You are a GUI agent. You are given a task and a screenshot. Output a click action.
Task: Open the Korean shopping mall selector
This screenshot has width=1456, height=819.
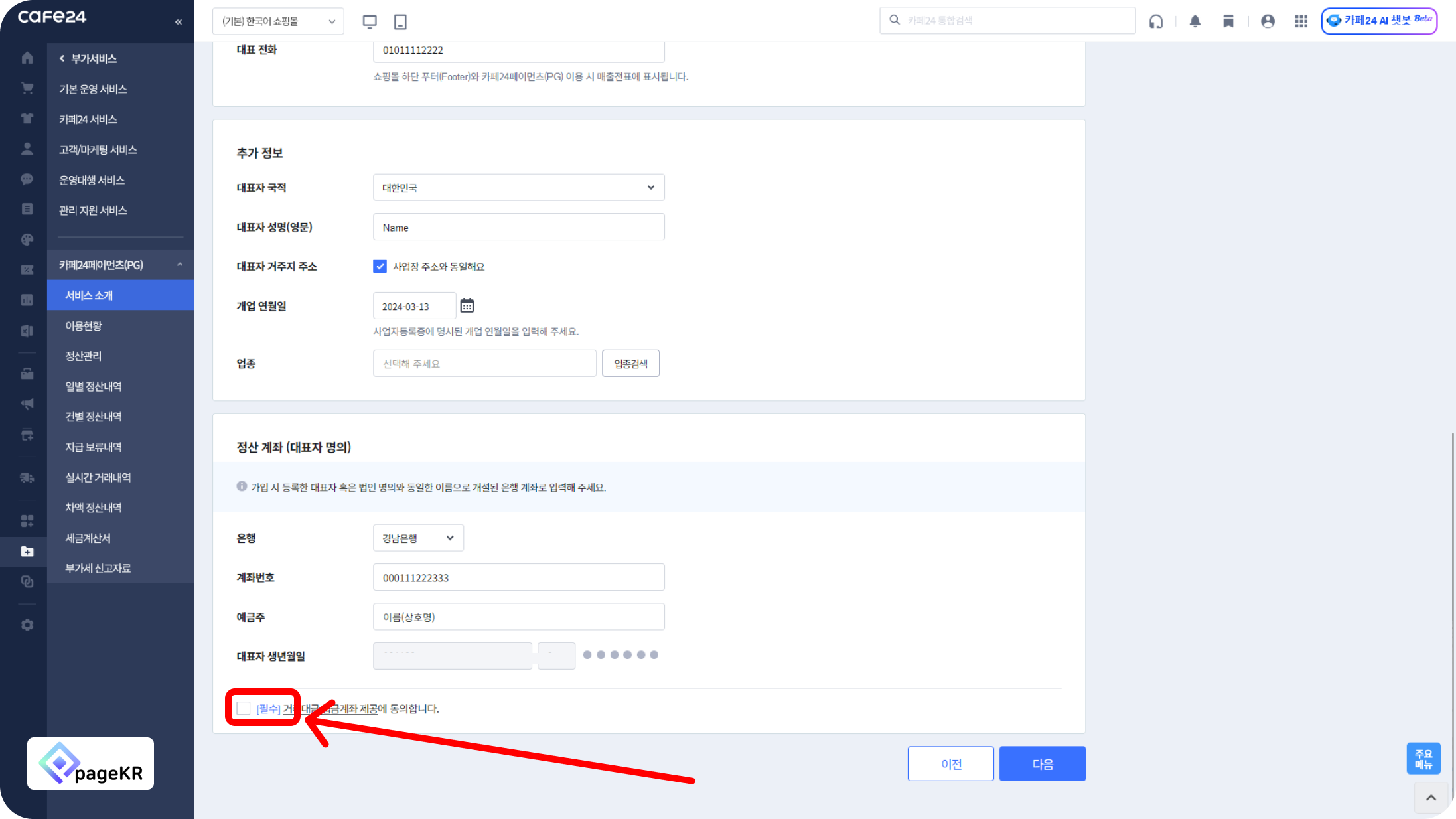pyautogui.click(x=278, y=21)
